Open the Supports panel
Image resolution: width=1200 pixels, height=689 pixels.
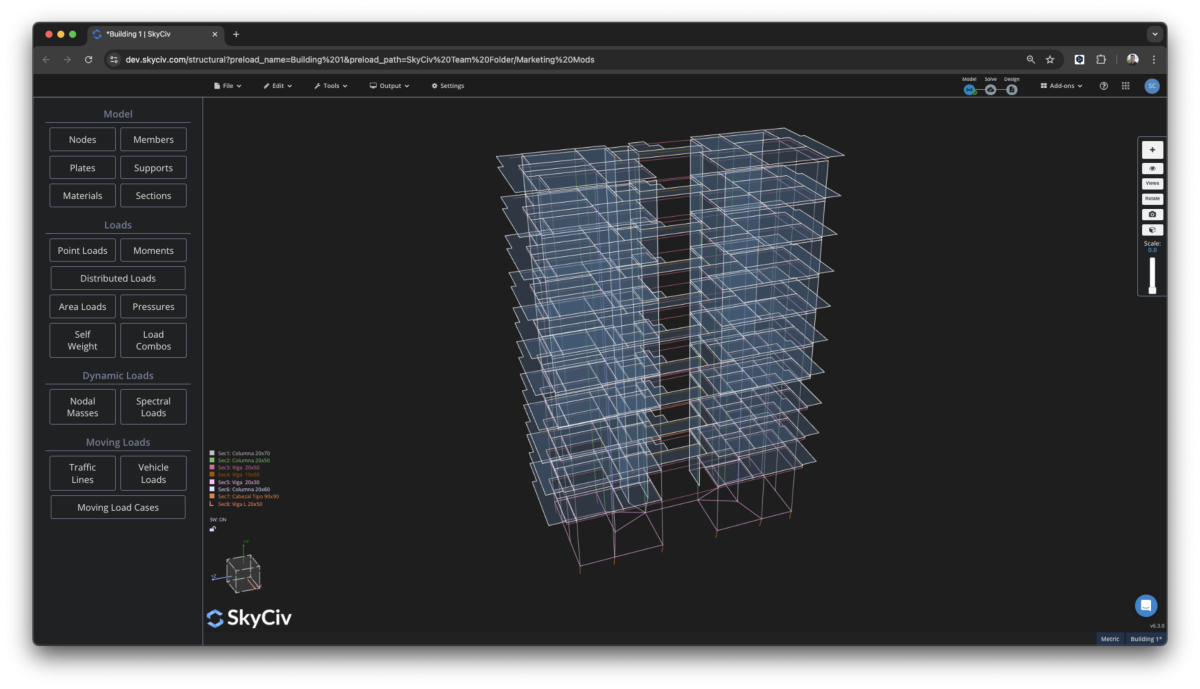coord(153,167)
